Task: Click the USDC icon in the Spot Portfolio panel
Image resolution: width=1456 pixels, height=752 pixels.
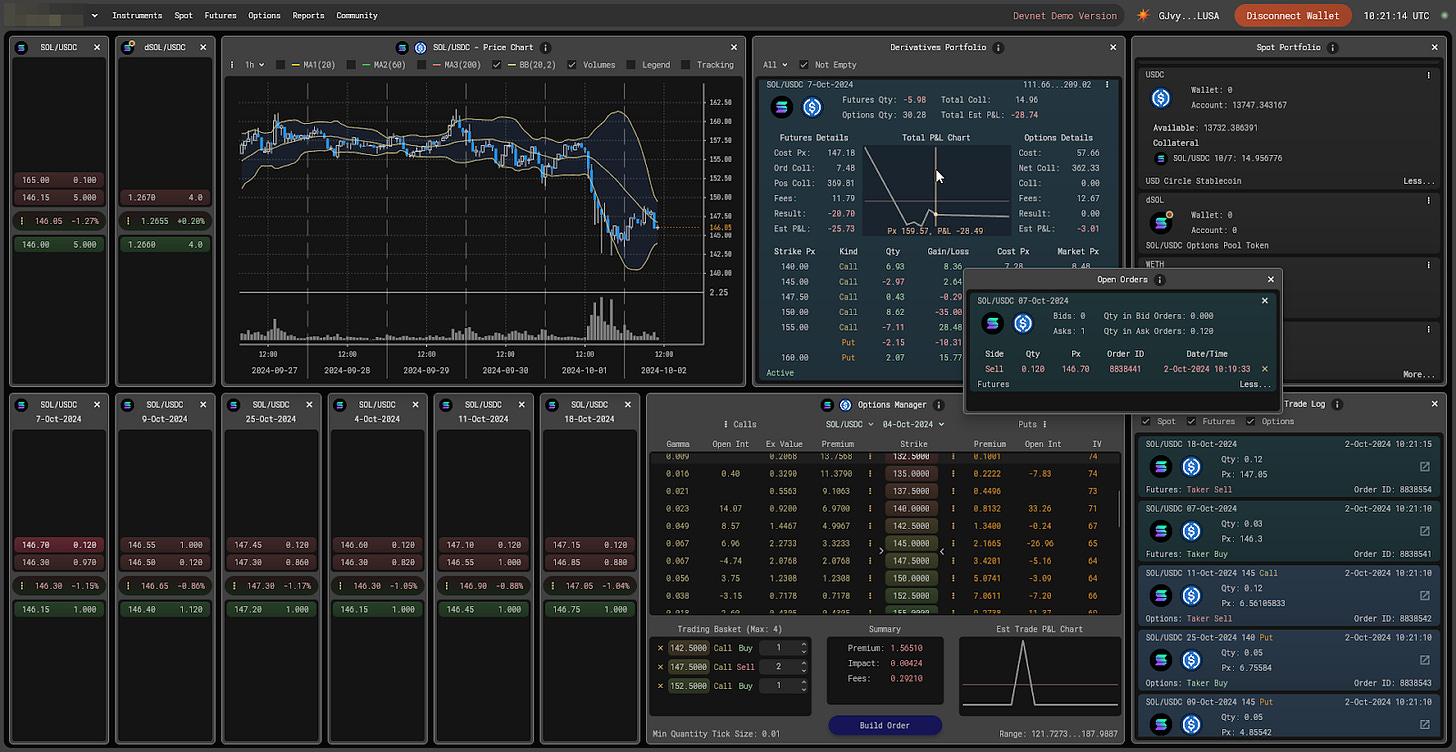Action: point(1160,97)
